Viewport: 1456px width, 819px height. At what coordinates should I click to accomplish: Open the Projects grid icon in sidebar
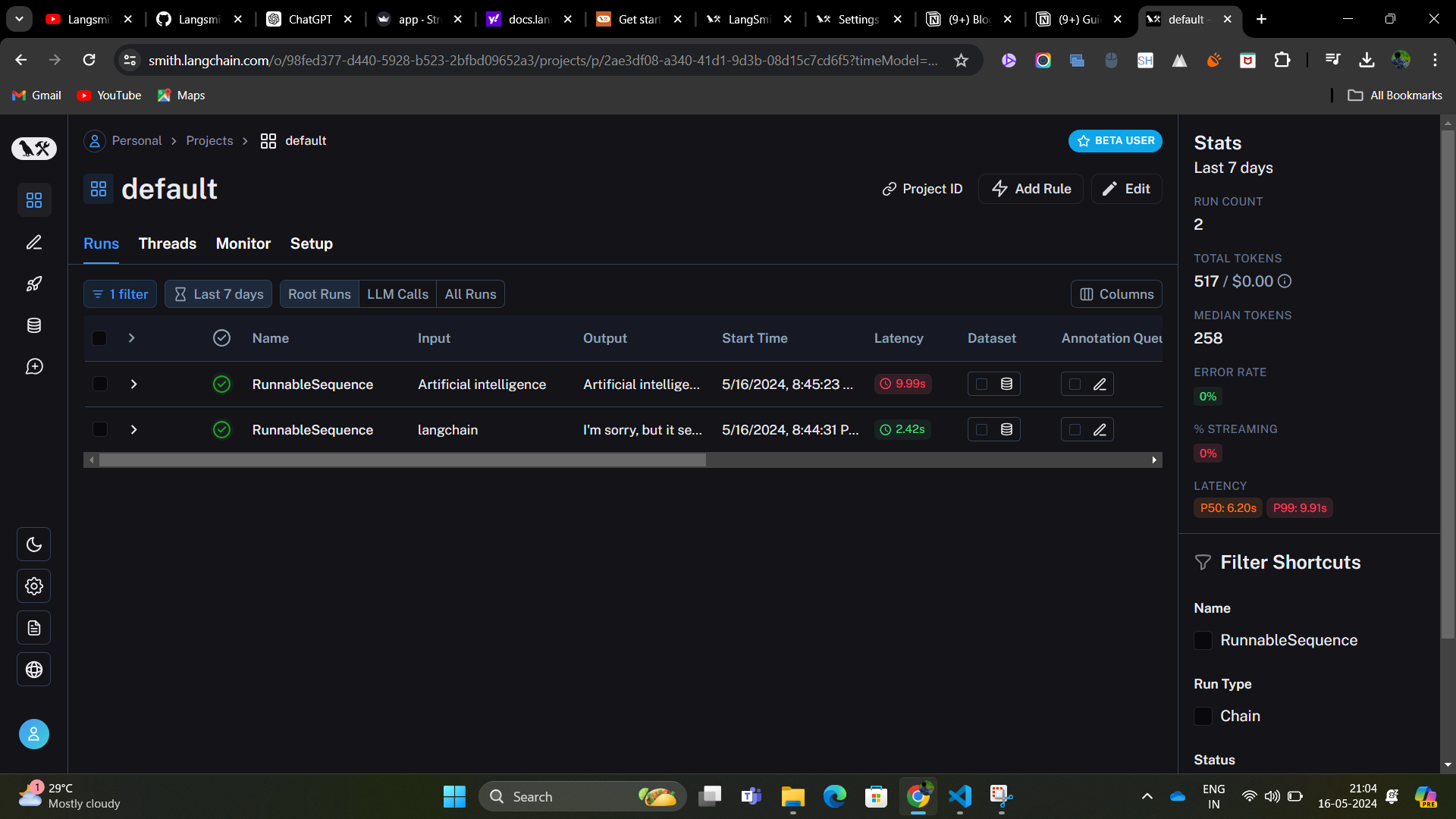pyautogui.click(x=34, y=200)
